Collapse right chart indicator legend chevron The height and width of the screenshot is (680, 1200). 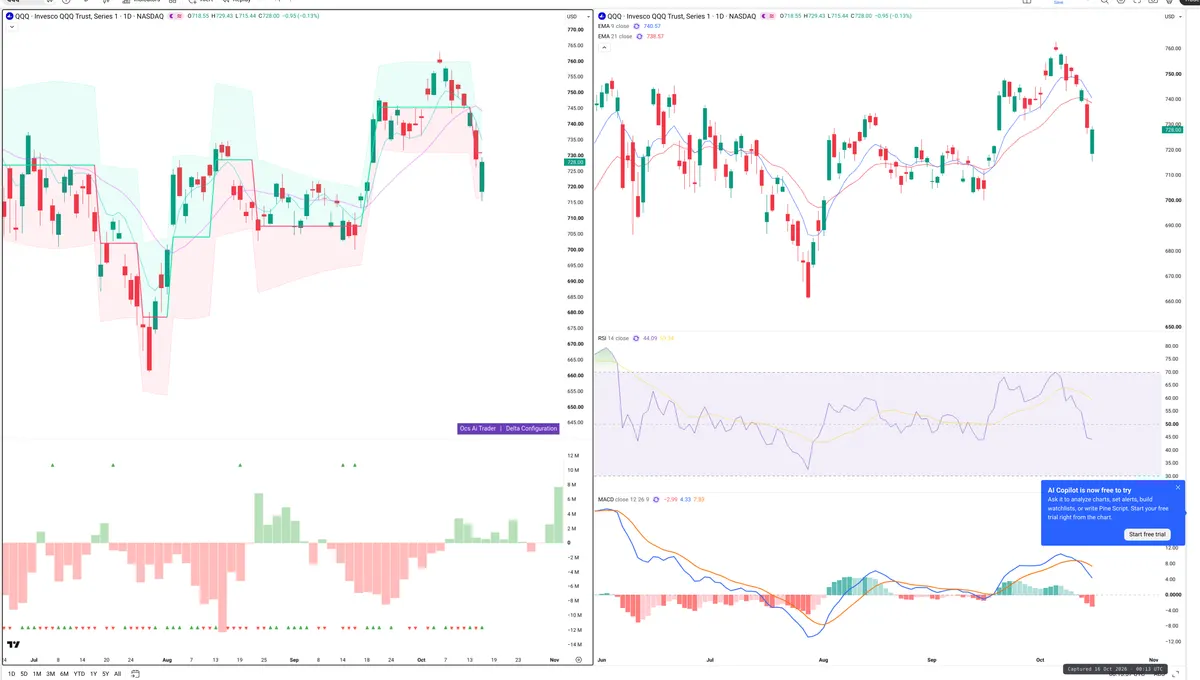tap(604, 47)
